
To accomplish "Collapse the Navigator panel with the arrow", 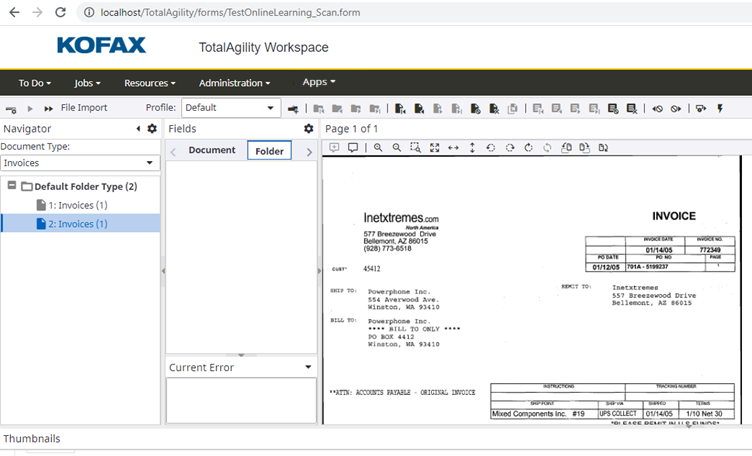I will (138, 129).
